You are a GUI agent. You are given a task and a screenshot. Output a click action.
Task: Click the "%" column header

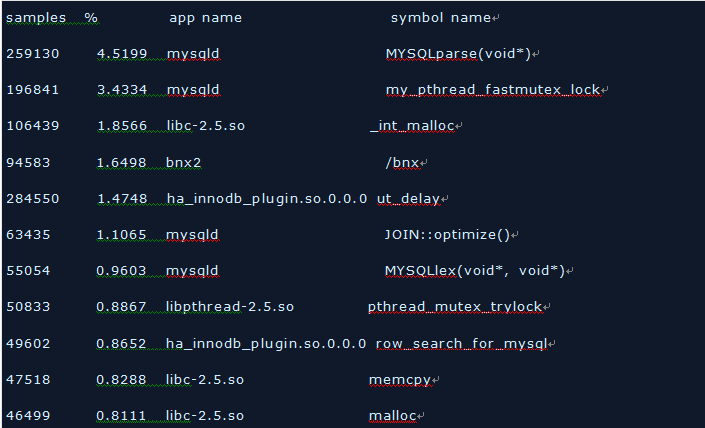coord(91,18)
